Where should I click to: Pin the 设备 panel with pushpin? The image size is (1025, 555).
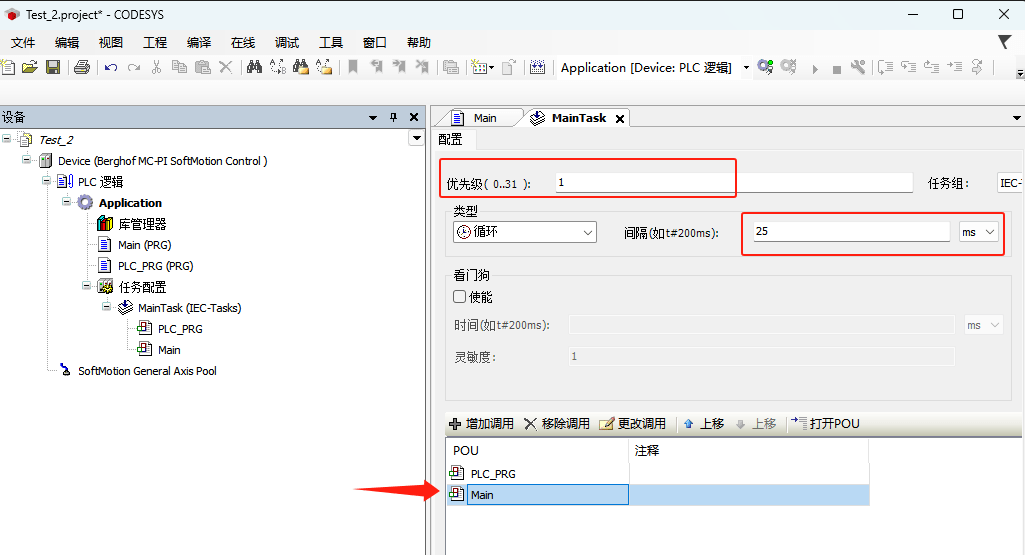click(393, 117)
